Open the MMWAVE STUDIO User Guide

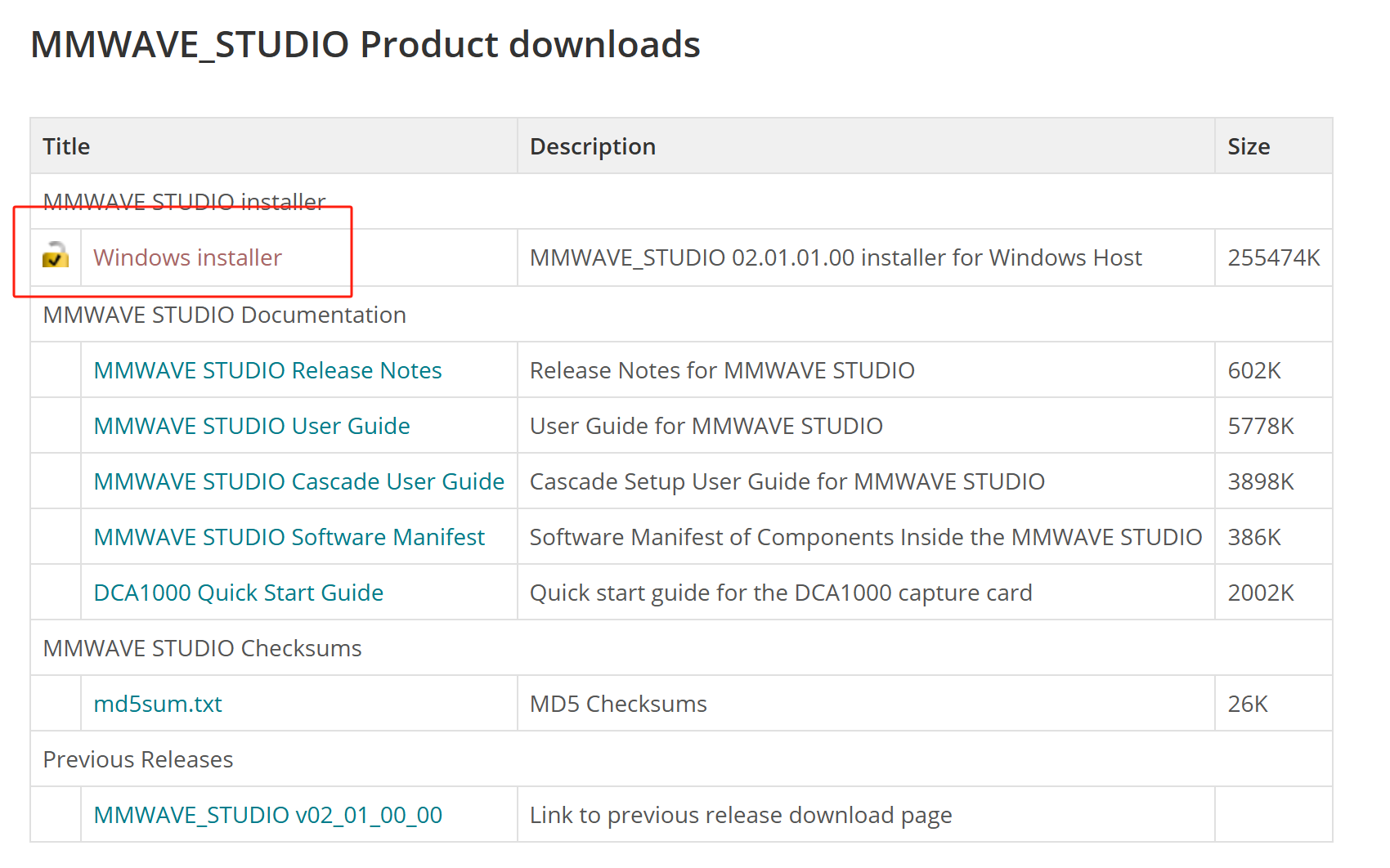tap(252, 426)
